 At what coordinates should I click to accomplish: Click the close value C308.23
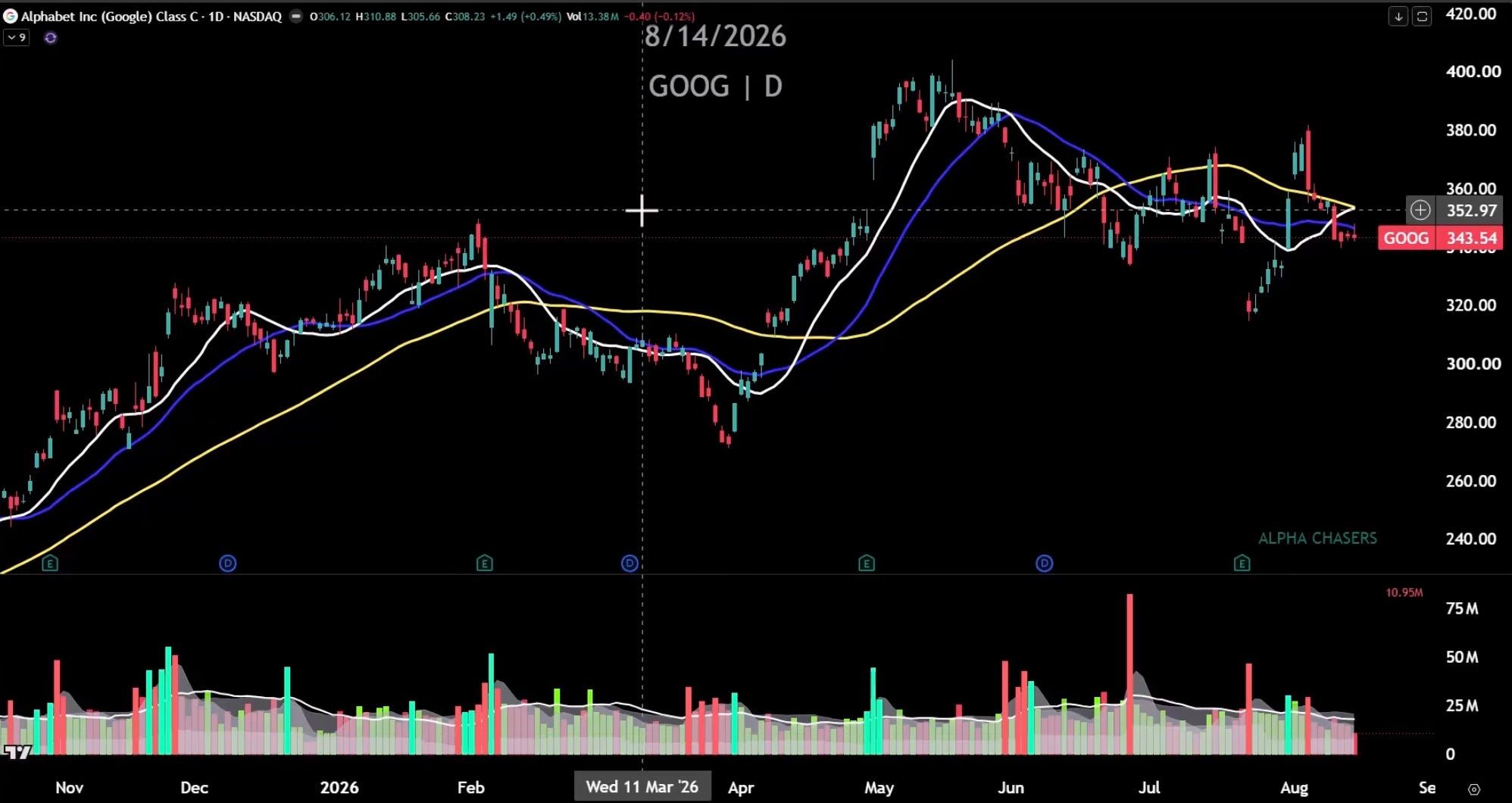[x=465, y=16]
